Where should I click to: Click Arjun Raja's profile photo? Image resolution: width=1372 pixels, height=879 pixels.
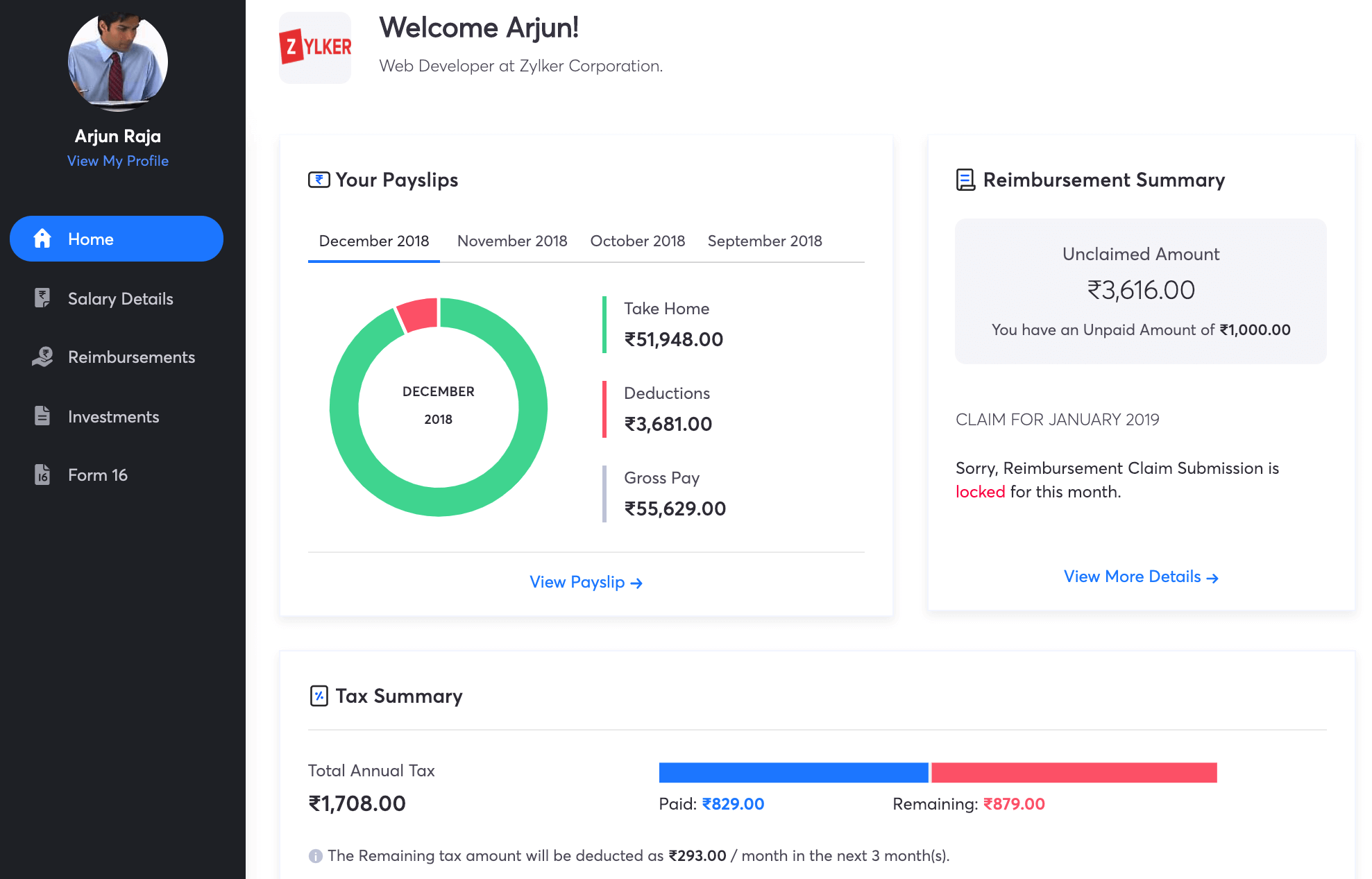(118, 61)
